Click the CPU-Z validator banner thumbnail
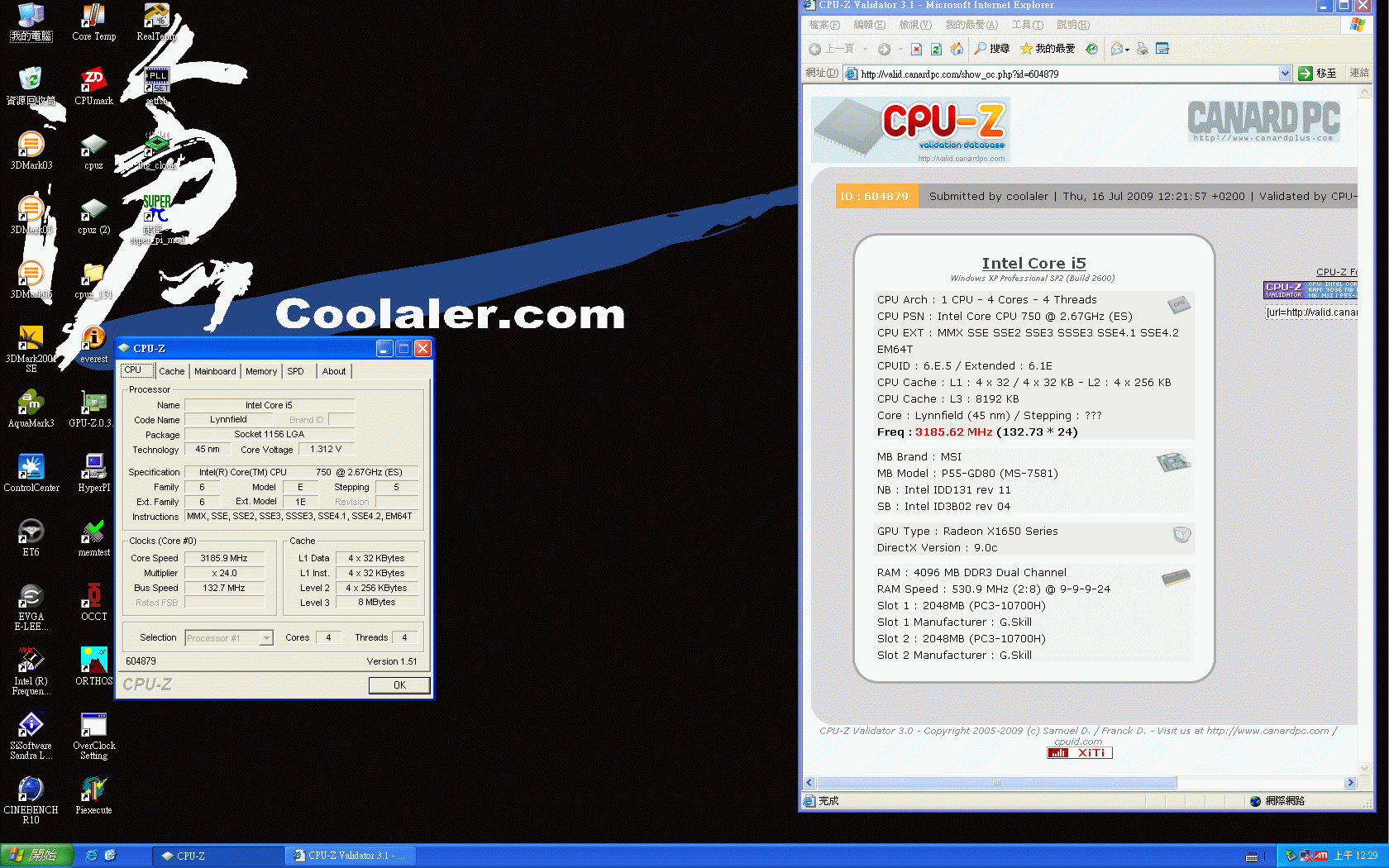The image size is (1389, 868). click(1310, 290)
